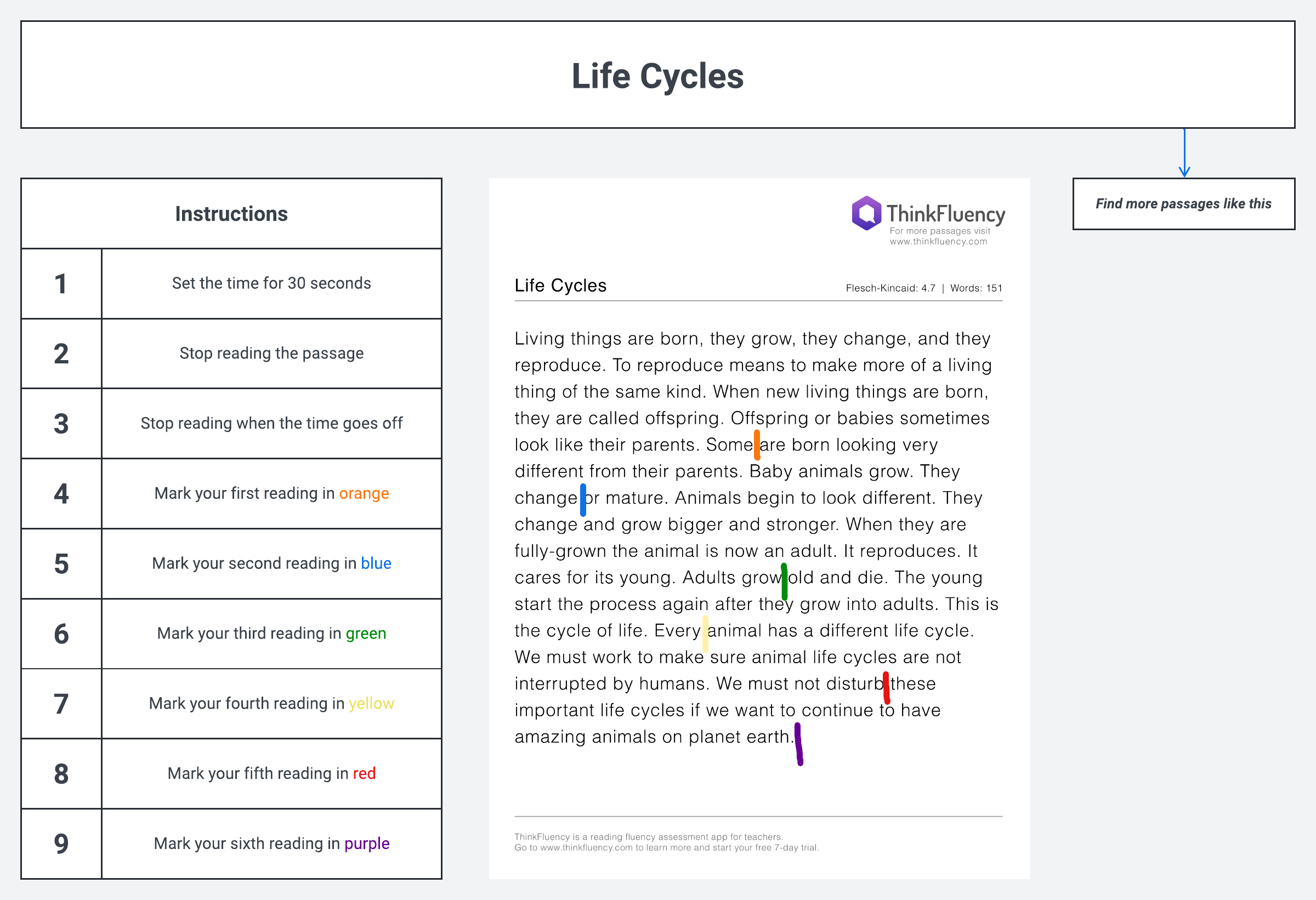Click the red reading mark after 'disturb'
Screen dimensions: 1316x900
point(886,688)
